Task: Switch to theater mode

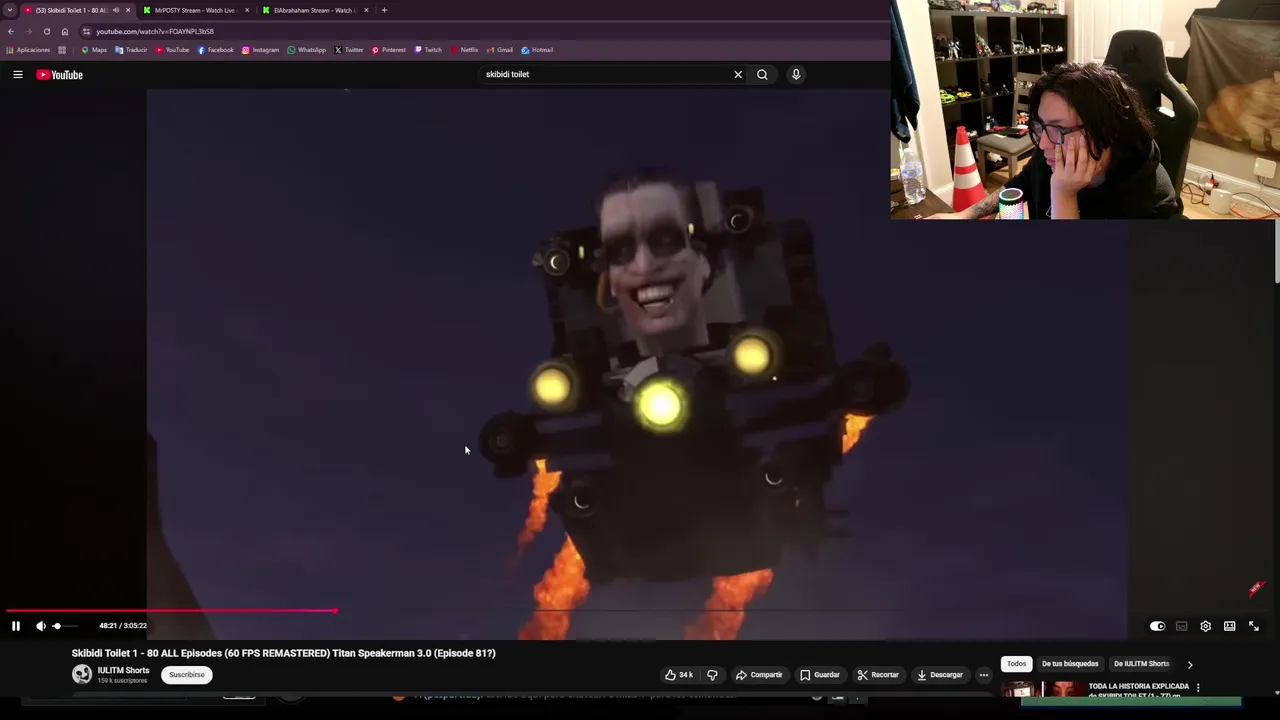Action: tap(1229, 626)
